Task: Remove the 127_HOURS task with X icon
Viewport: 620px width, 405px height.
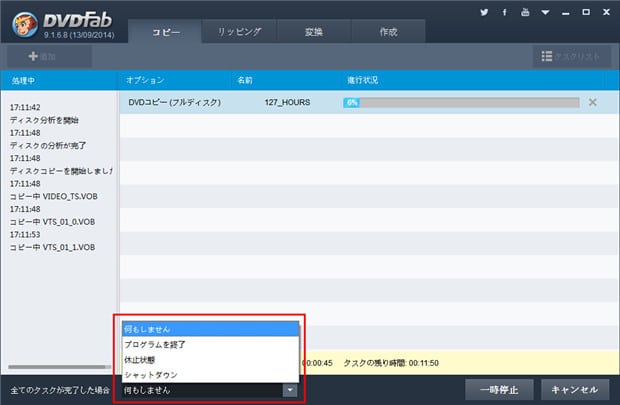Action: click(592, 102)
